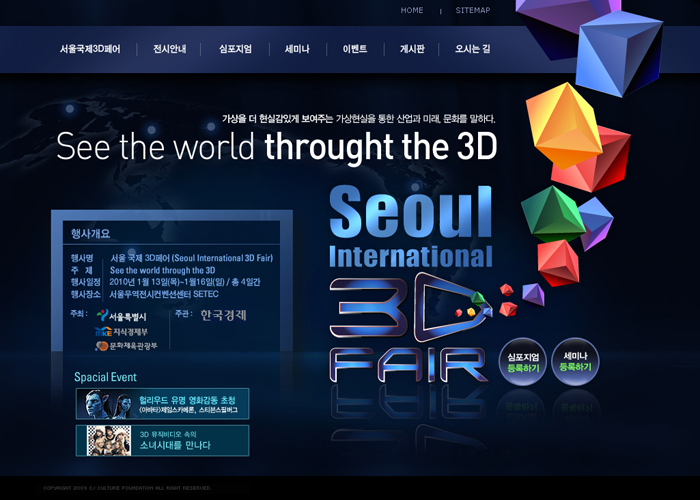
Task: Open the Avatar Hollywood film event banner
Action: click(162, 404)
